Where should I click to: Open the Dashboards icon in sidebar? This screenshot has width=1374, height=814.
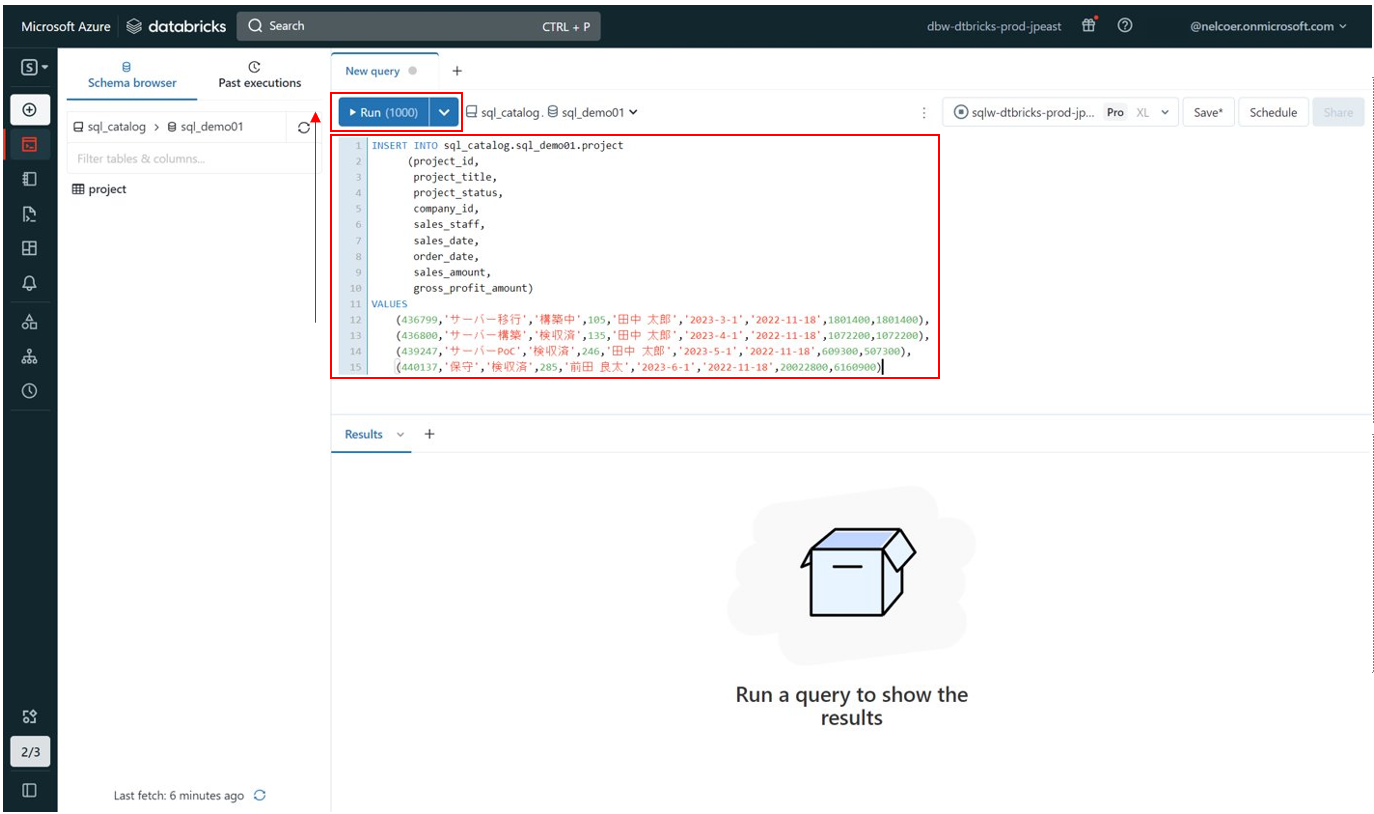pyautogui.click(x=29, y=249)
